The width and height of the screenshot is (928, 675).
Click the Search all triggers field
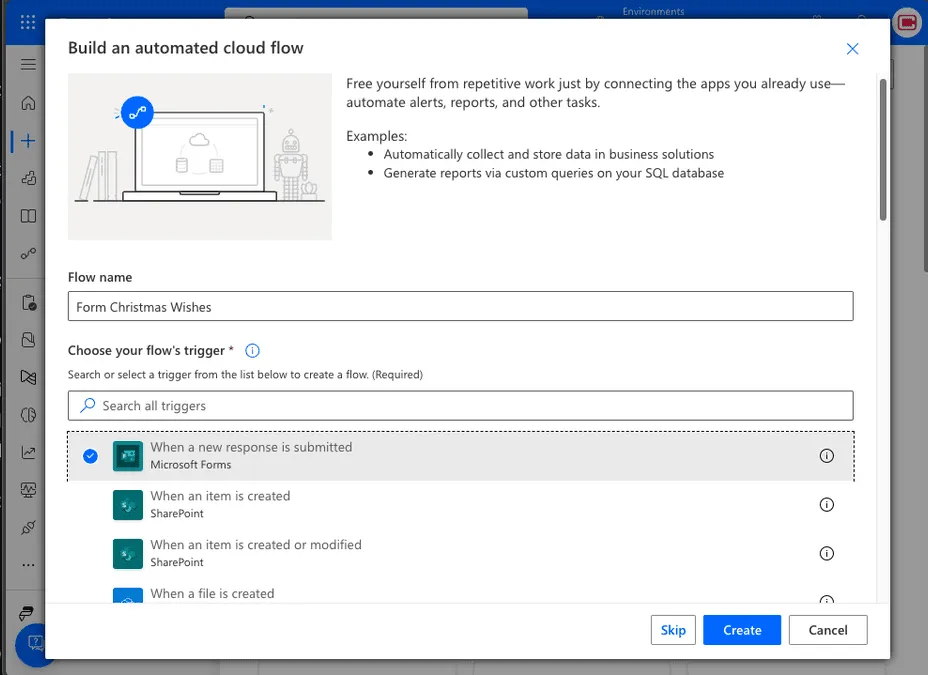tap(460, 406)
